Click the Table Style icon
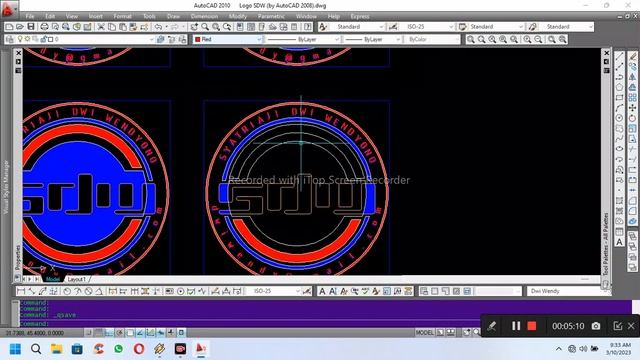The image size is (640, 360). tap(462, 27)
